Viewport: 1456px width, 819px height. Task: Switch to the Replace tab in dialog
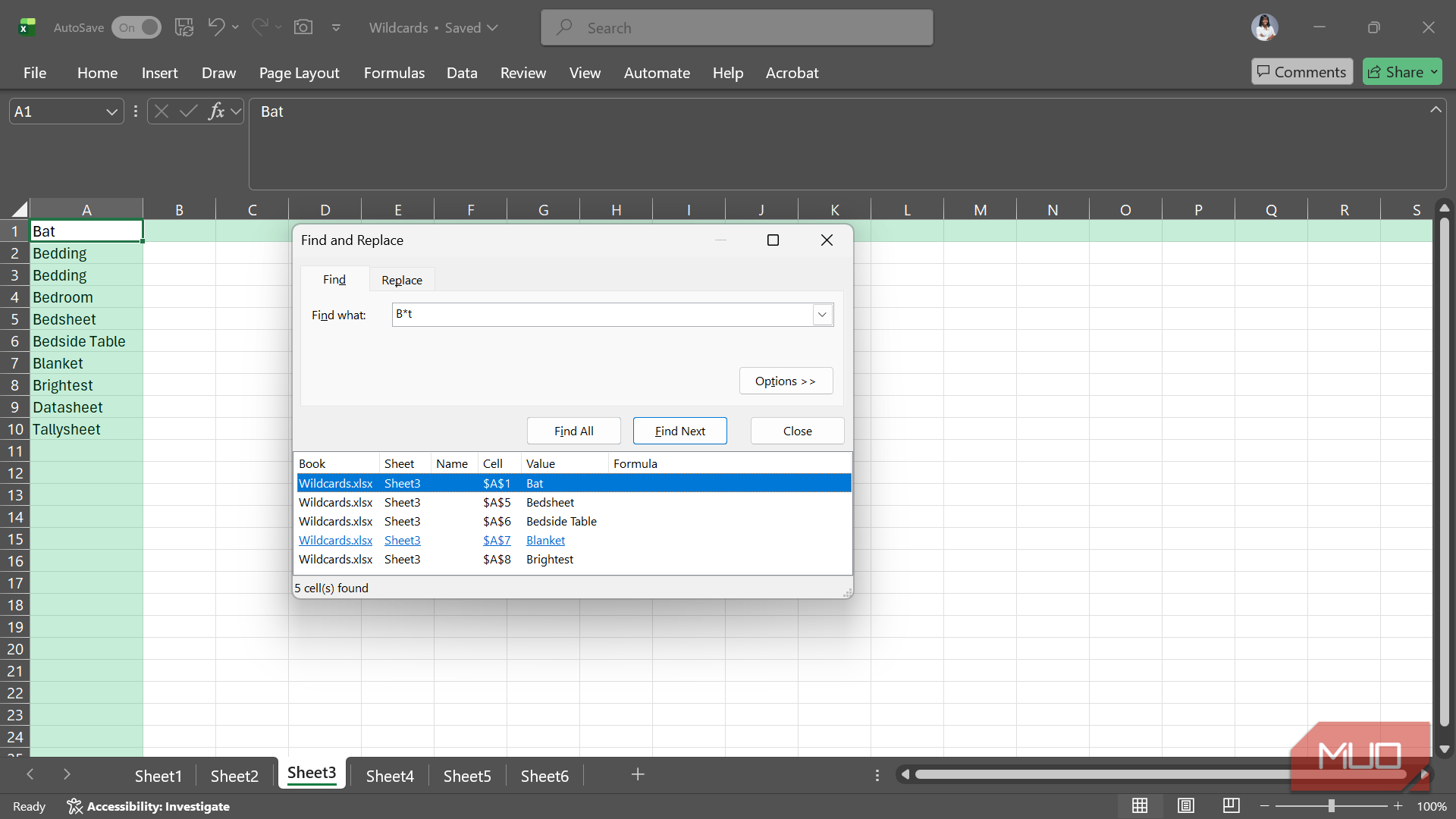[x=402, y=280]
